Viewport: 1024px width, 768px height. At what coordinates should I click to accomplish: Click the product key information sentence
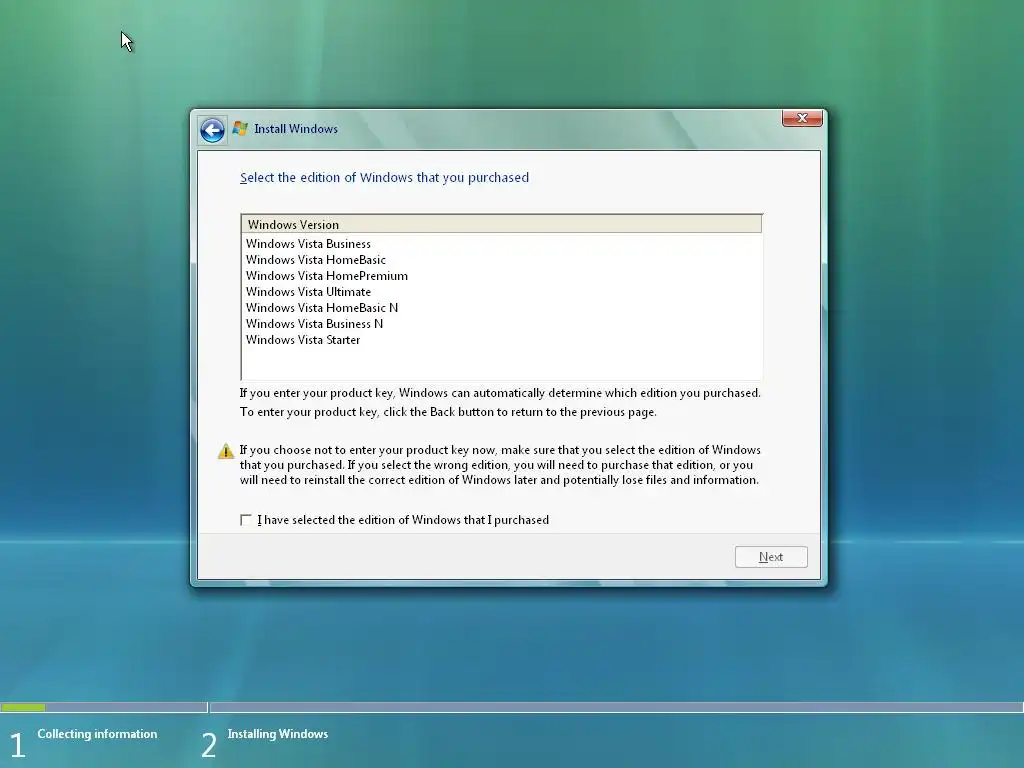coord(500,393)
